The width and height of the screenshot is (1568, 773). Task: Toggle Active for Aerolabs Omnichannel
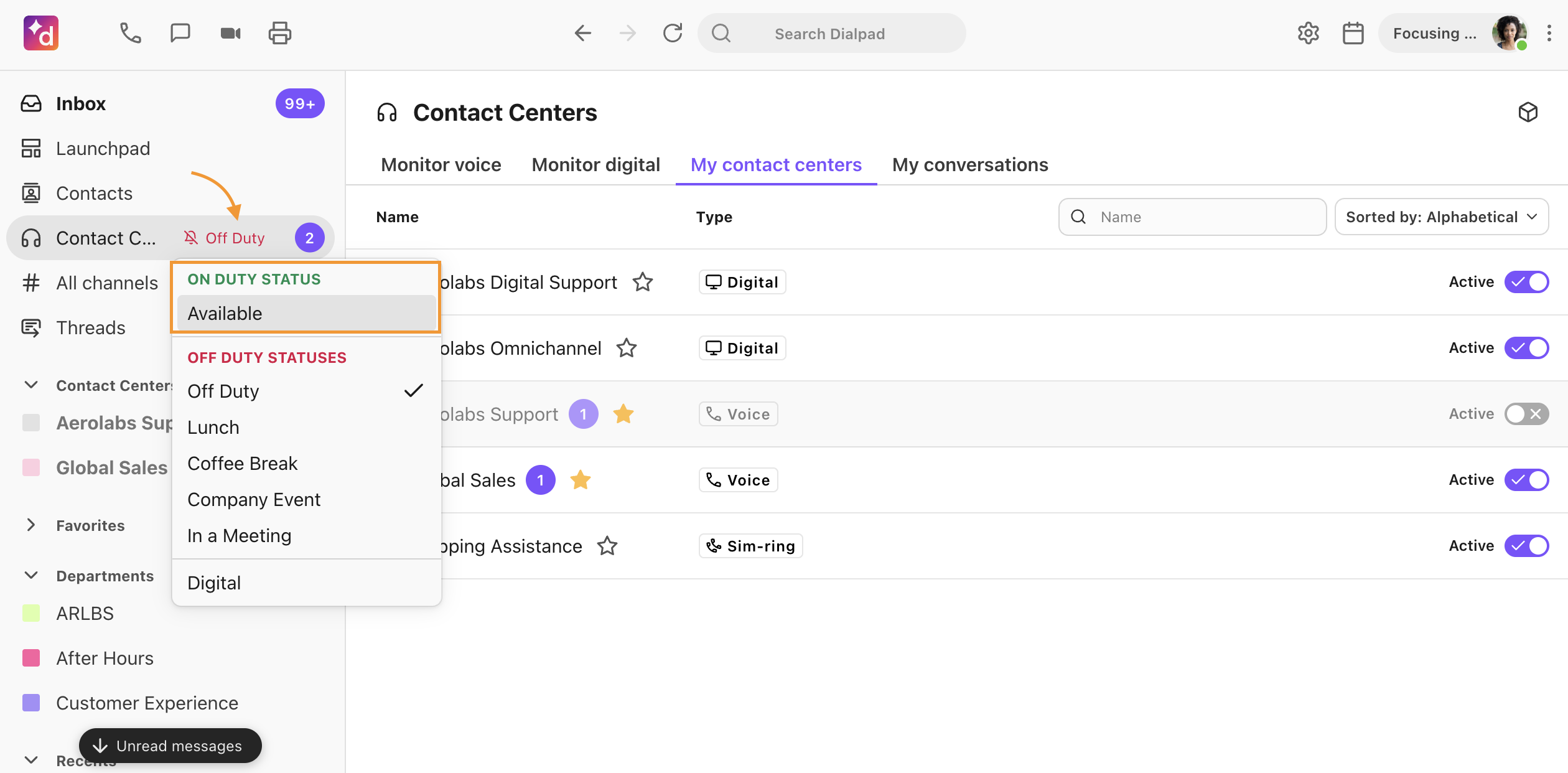tap(1526, 348)
